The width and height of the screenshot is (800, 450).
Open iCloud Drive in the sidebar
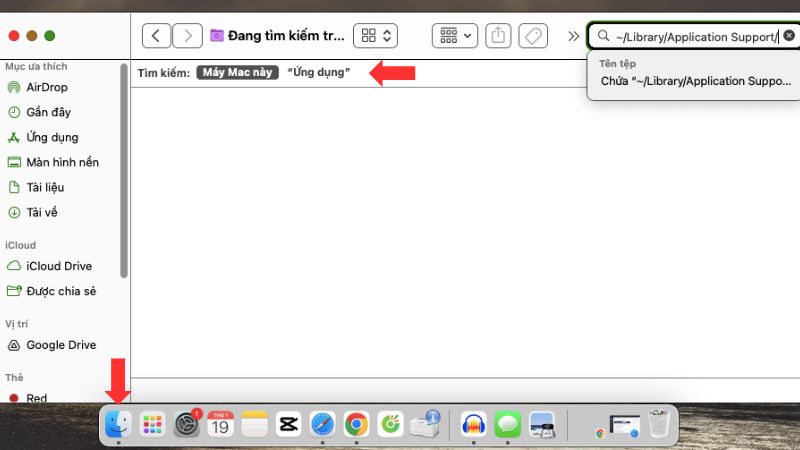tap(59, 266)
